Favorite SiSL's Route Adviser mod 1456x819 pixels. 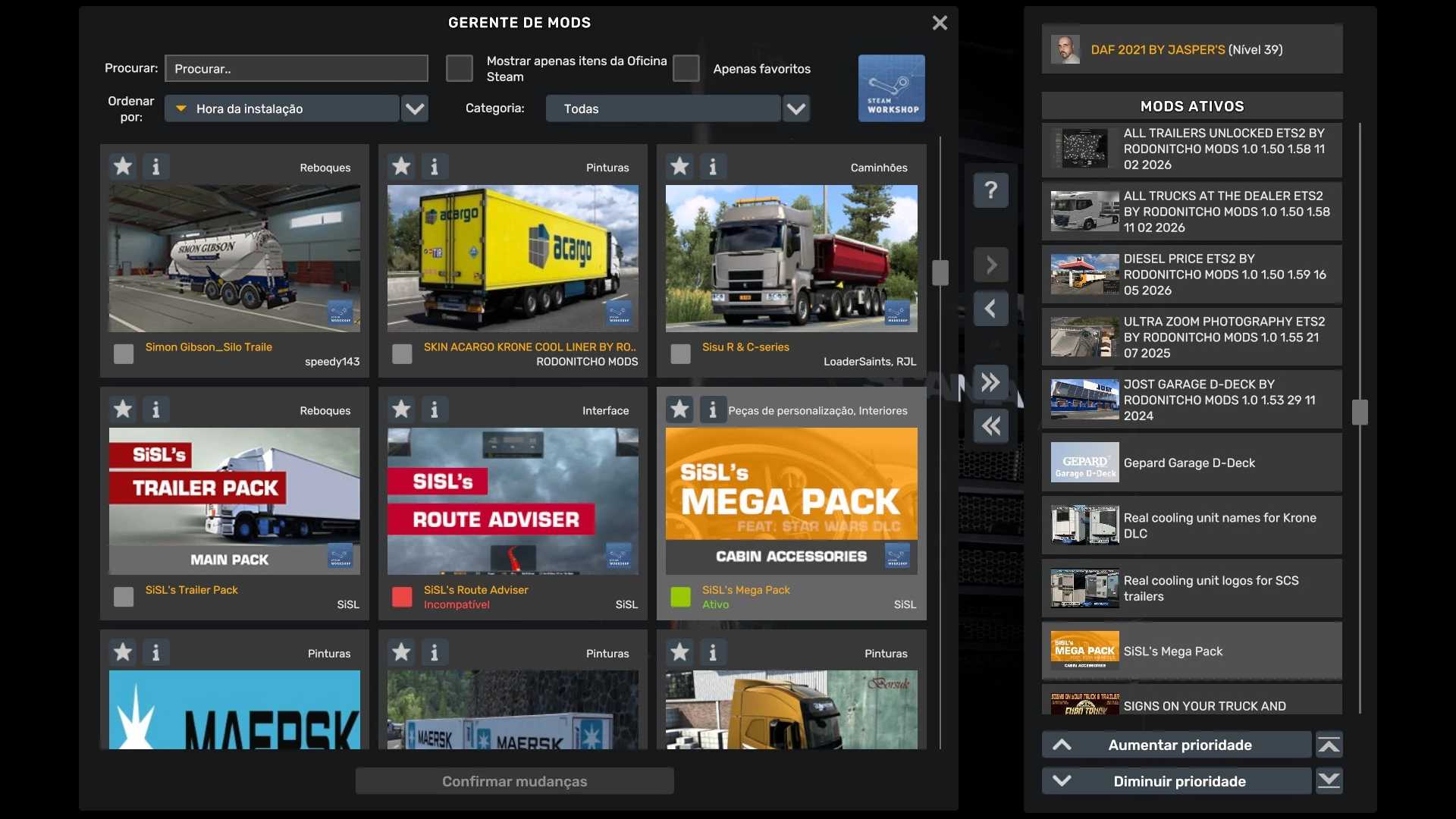click(x=401, y=409)
